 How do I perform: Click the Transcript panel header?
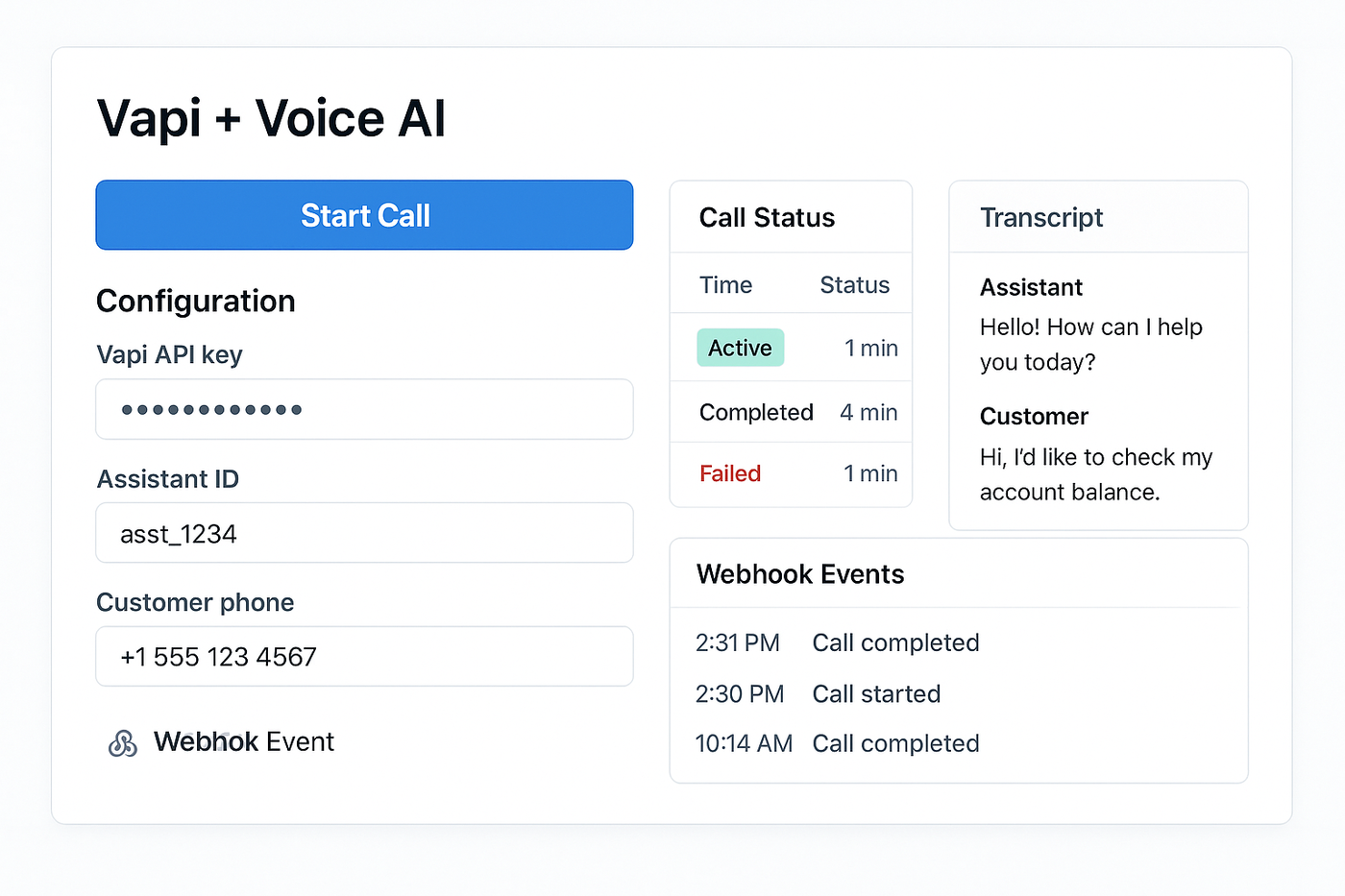click(x=1041, y=218)
